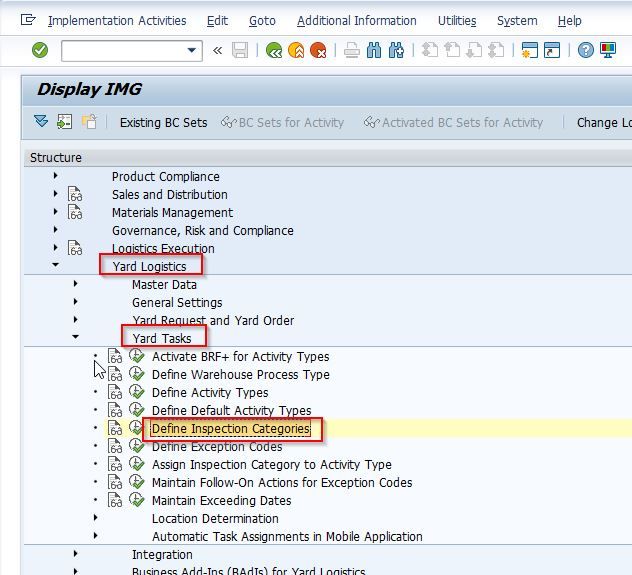Screen dimensions: 632x575
Task: Click the Existing BC Sets button
Action: tap(164, 122)
